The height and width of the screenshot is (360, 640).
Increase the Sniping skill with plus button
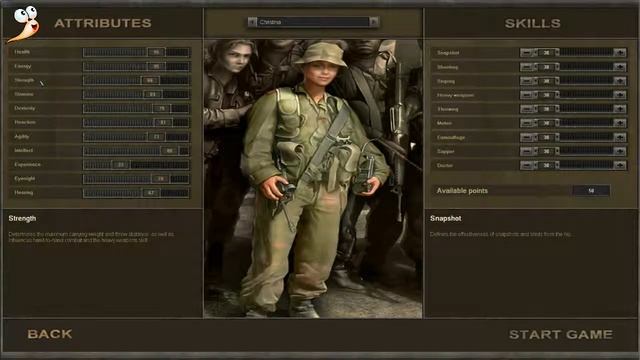point(620,81)
